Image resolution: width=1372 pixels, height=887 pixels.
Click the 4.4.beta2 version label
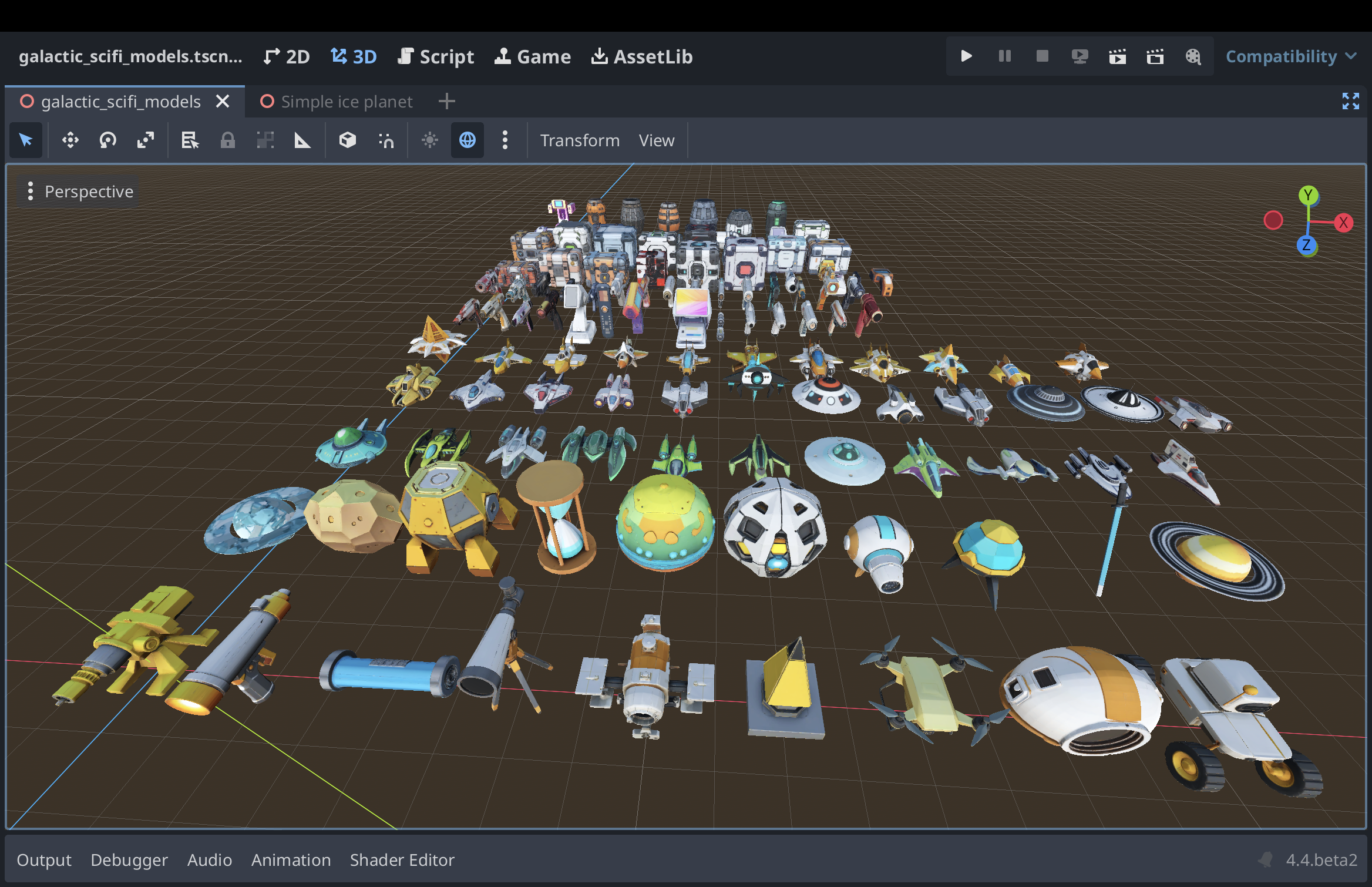1321,860
